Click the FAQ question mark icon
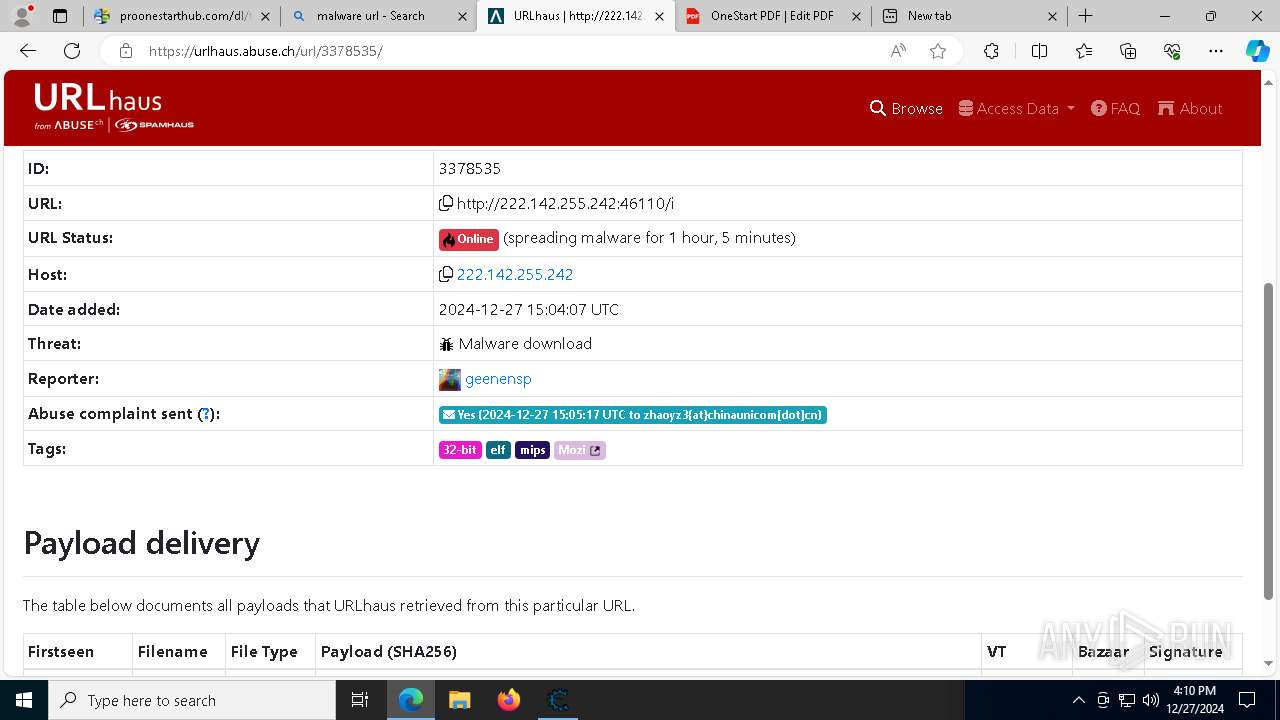The image size is (1280, 720). (1099, 108)
